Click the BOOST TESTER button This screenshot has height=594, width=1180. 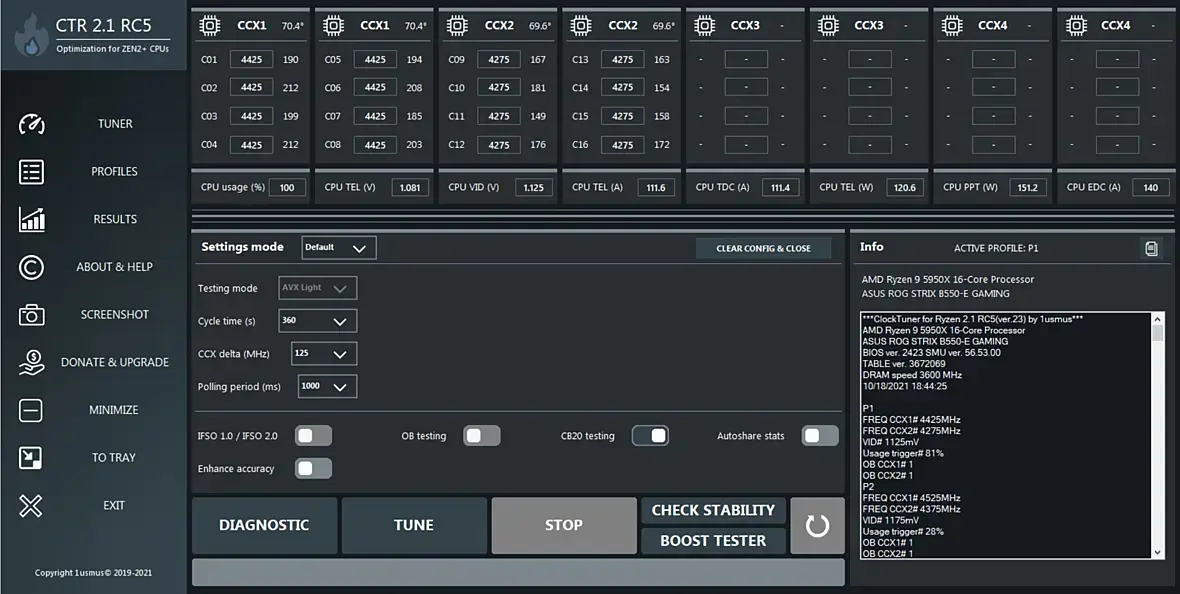tap(713, 541)
